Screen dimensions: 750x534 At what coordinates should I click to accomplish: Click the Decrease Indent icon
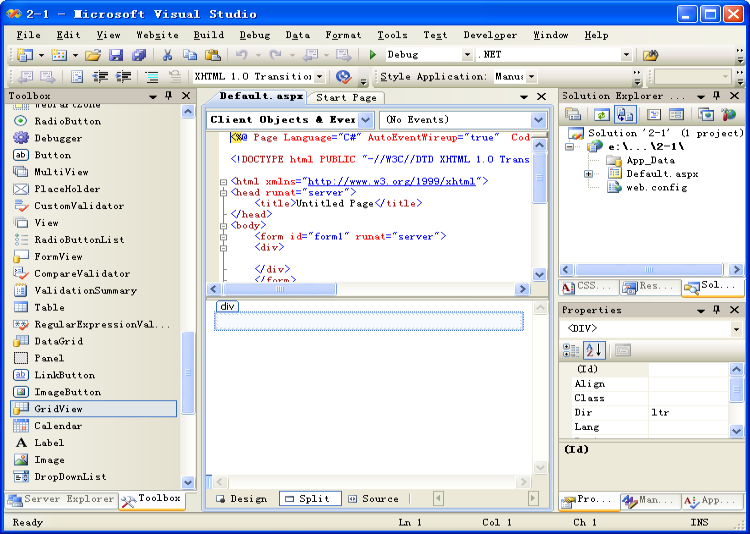click(x=100, y=77)
